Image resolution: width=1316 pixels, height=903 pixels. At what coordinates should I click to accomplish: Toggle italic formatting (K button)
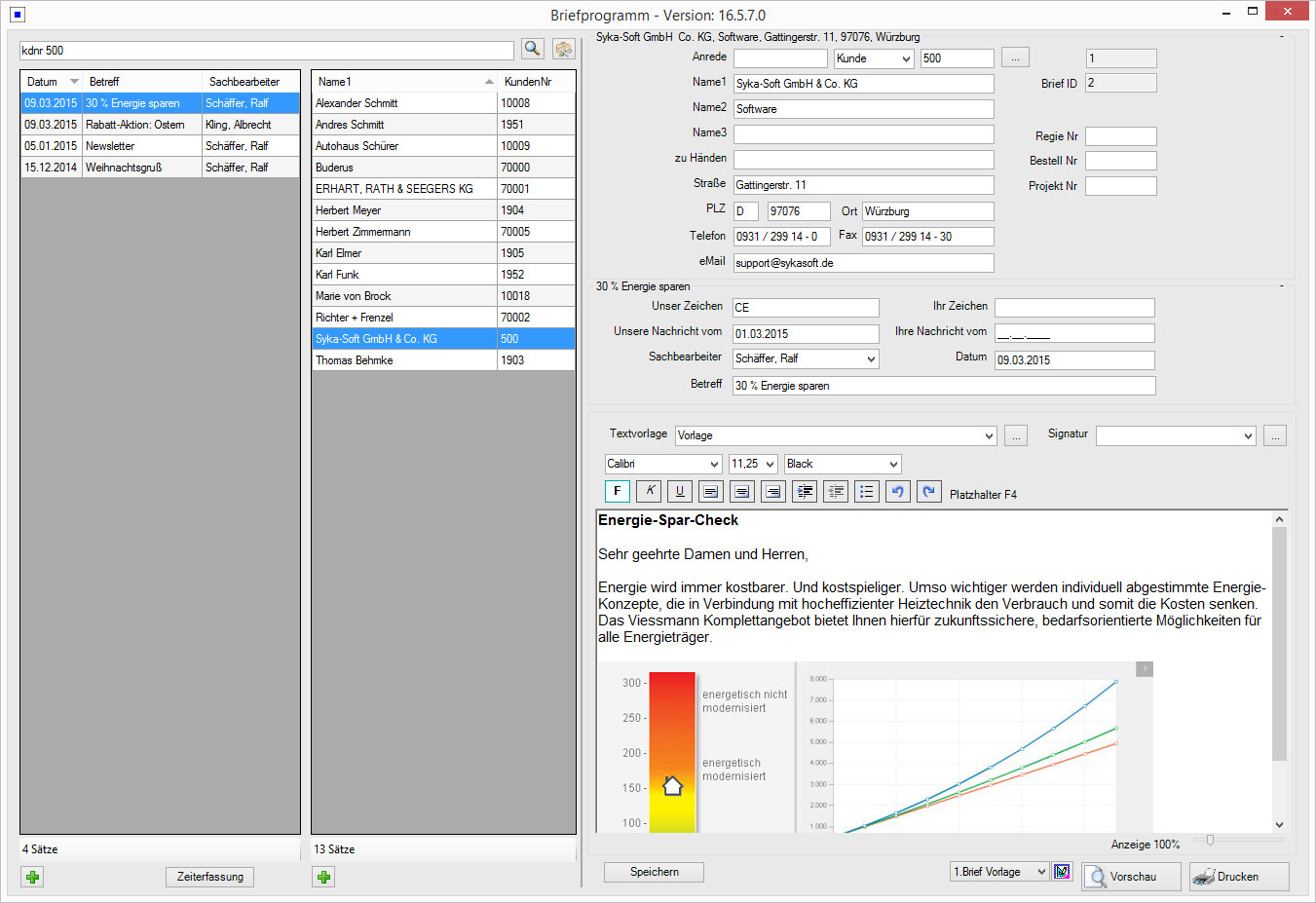(649, 492)
